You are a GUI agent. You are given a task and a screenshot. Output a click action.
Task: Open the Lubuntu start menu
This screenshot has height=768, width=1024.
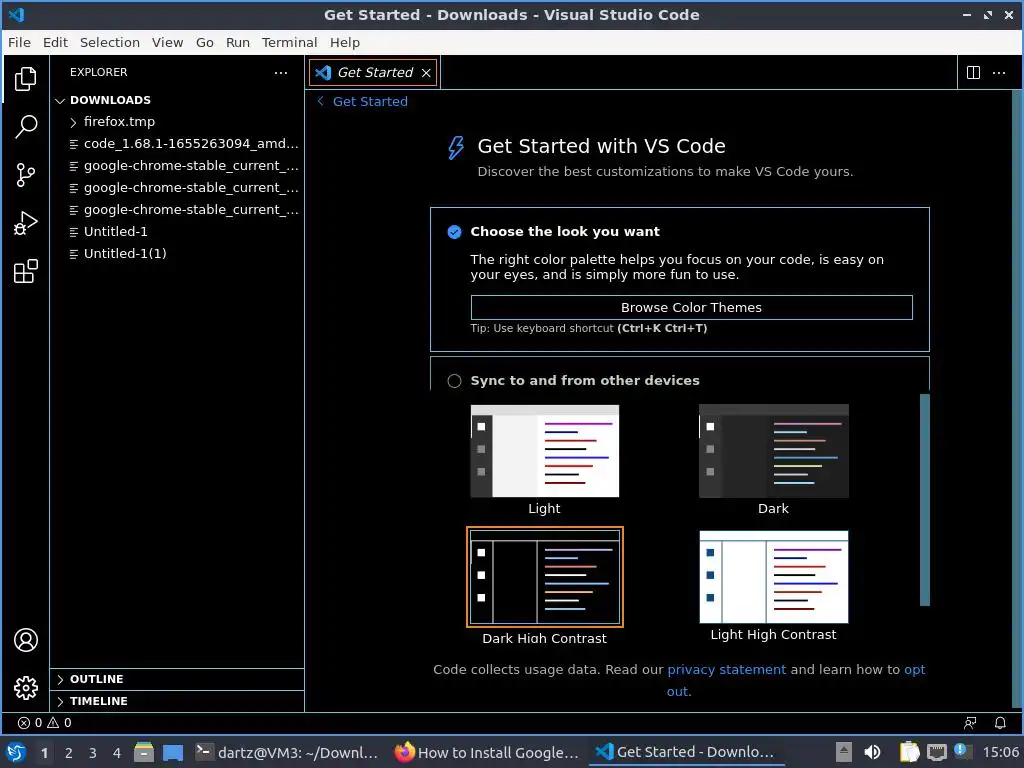point(16,752)
